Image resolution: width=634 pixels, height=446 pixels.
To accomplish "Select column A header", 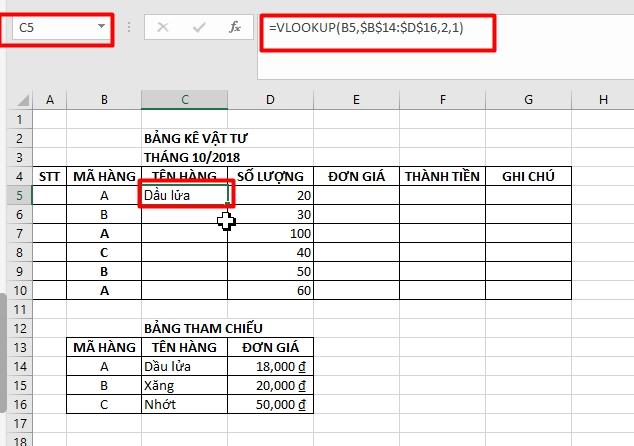I will point(50,100).
